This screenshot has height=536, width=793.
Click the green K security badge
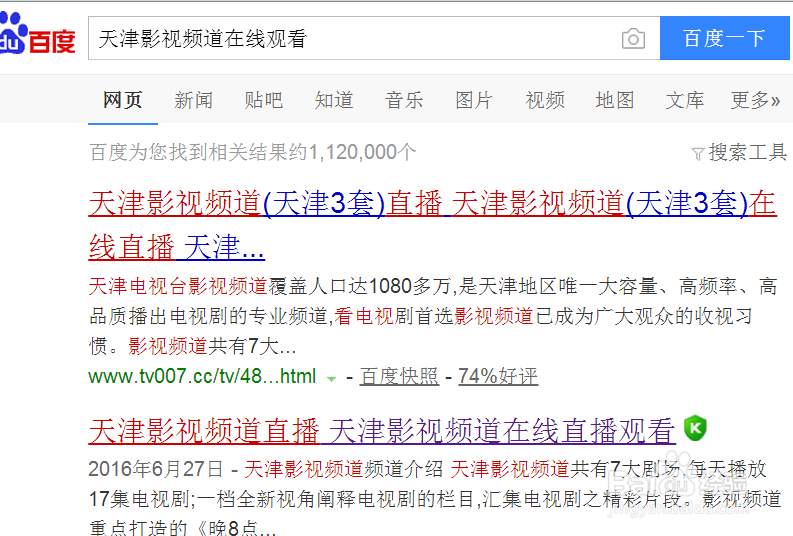click(695, 428)
